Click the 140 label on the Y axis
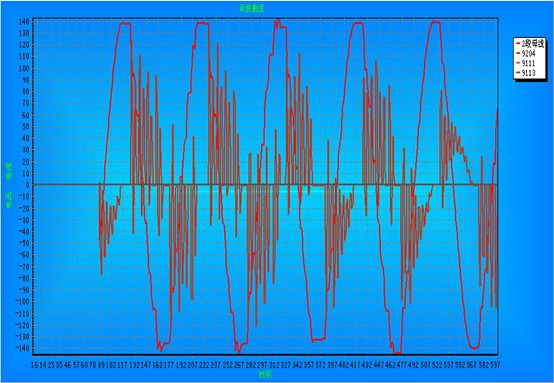 coord(24,22)
